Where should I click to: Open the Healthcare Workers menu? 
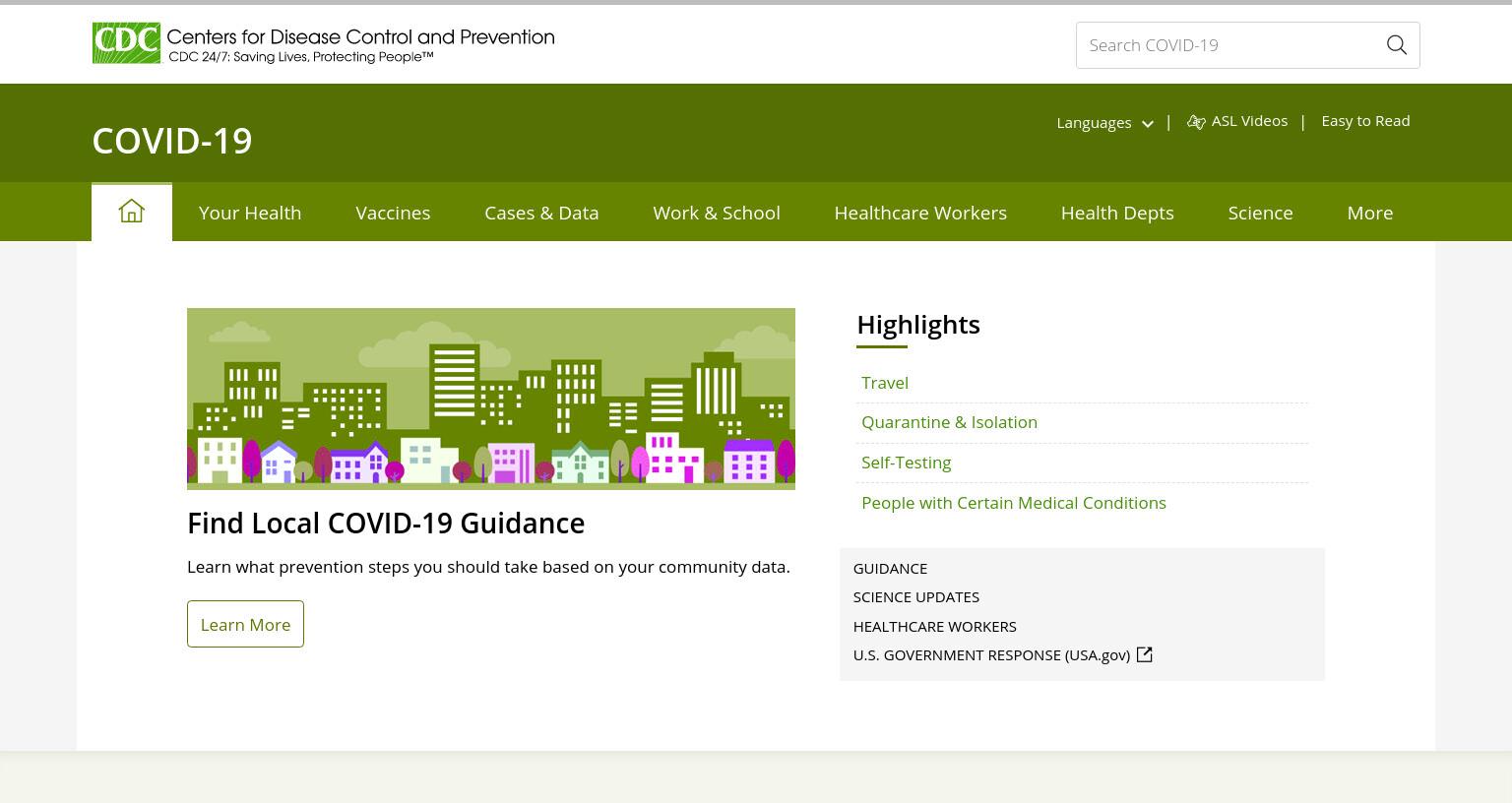pyautogui.click(x=920, y=213)
